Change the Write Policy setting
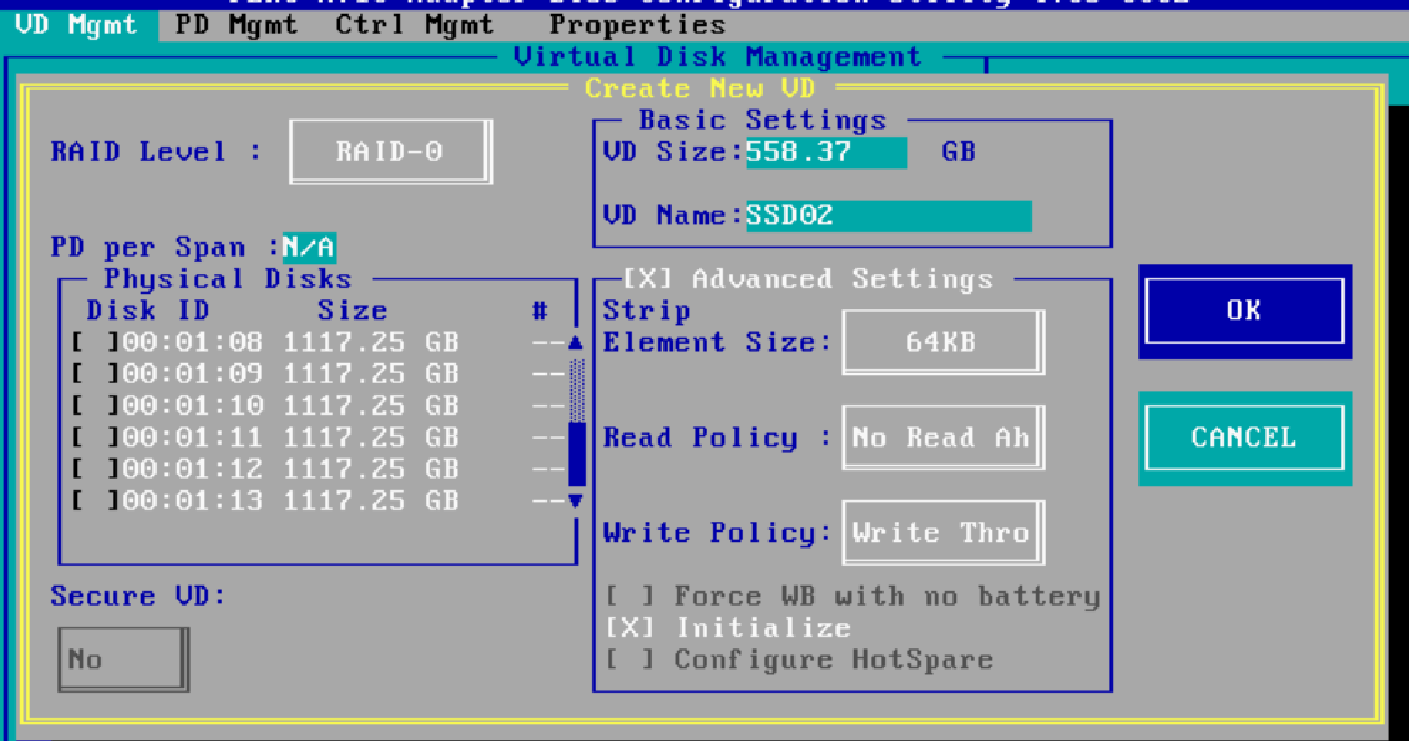Viewport: 1409px width, 741px height. tap(941, 532)
